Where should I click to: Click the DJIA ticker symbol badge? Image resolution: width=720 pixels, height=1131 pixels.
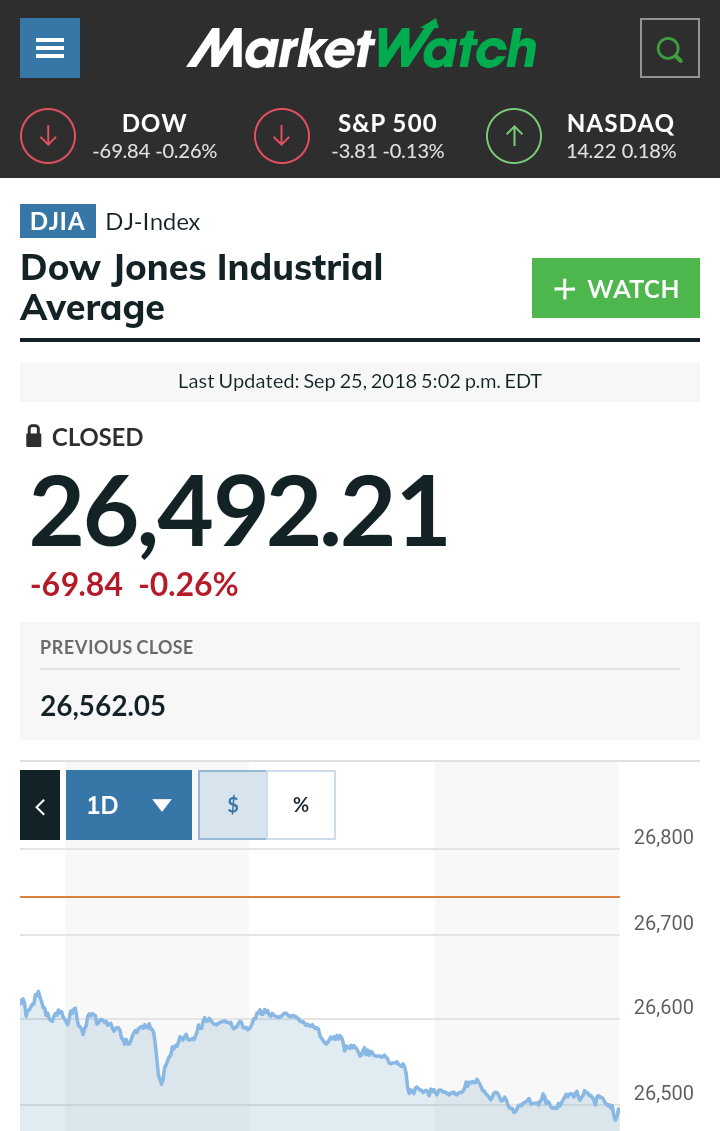58,221
